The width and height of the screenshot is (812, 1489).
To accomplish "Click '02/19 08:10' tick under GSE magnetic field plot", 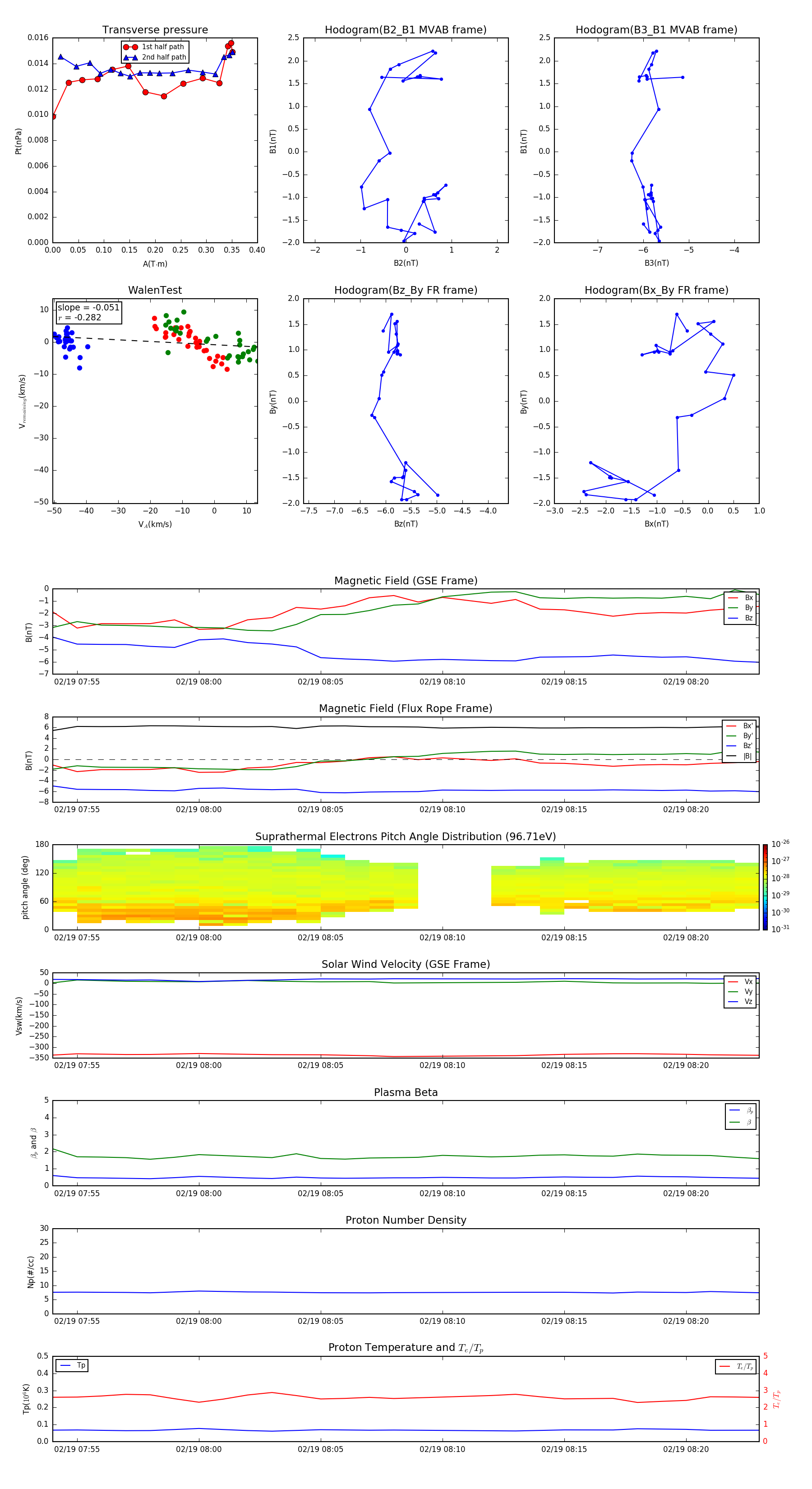I will click(x=442, y=682).
